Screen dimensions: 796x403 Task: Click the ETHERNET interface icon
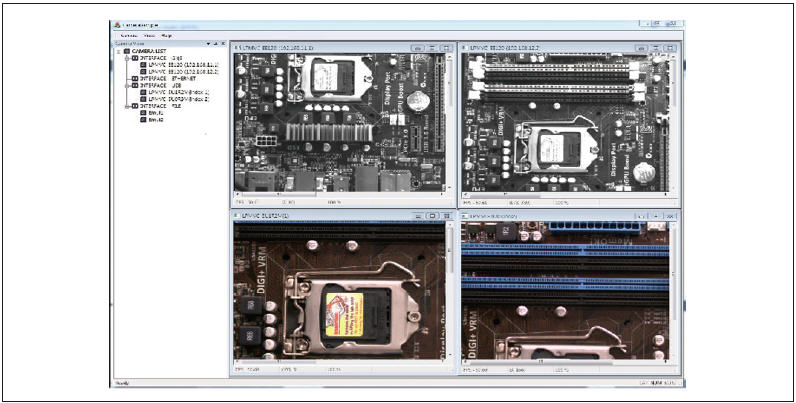point(135,78)
